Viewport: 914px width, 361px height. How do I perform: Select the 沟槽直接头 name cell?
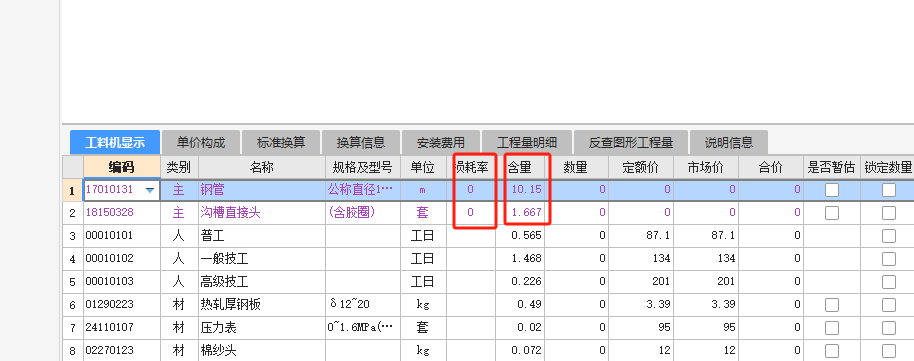262,213
